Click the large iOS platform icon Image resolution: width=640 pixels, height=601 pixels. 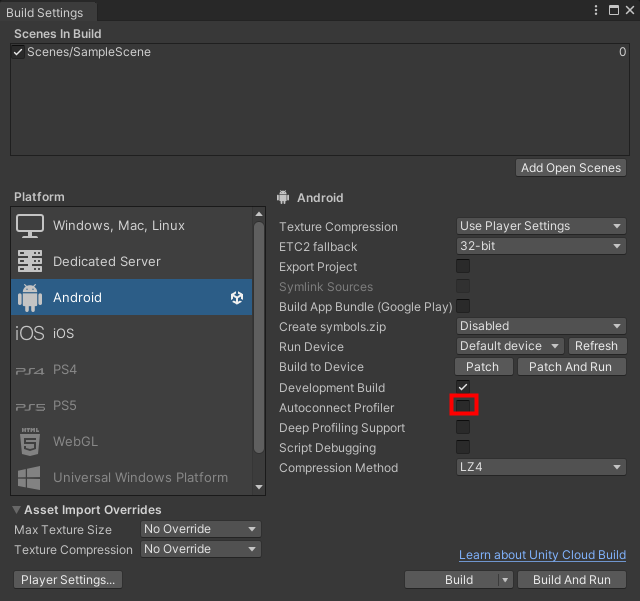(30, 333)
